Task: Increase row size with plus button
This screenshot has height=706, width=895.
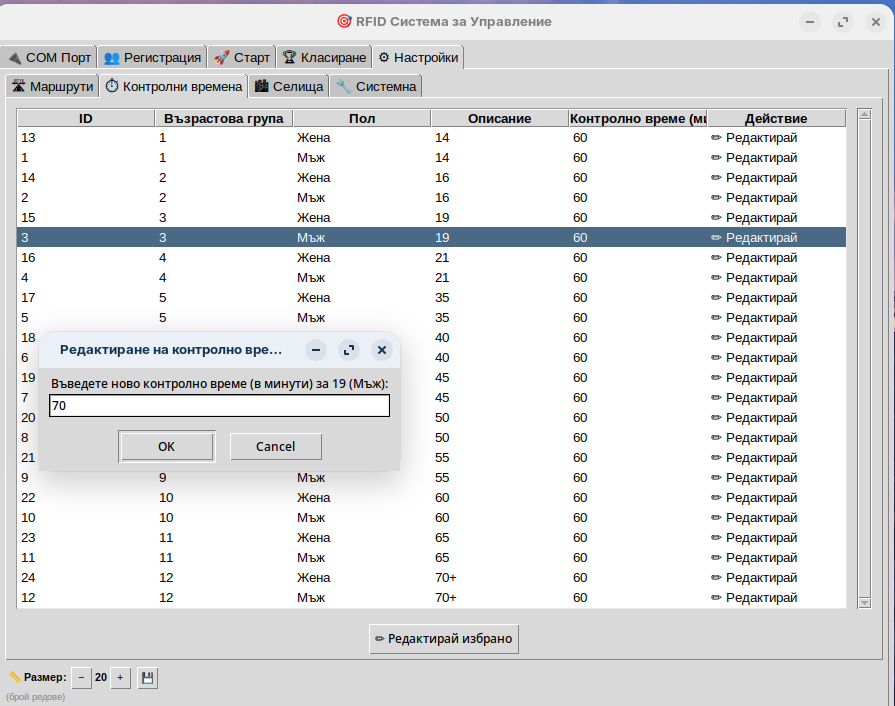Action: pos(120,678)
